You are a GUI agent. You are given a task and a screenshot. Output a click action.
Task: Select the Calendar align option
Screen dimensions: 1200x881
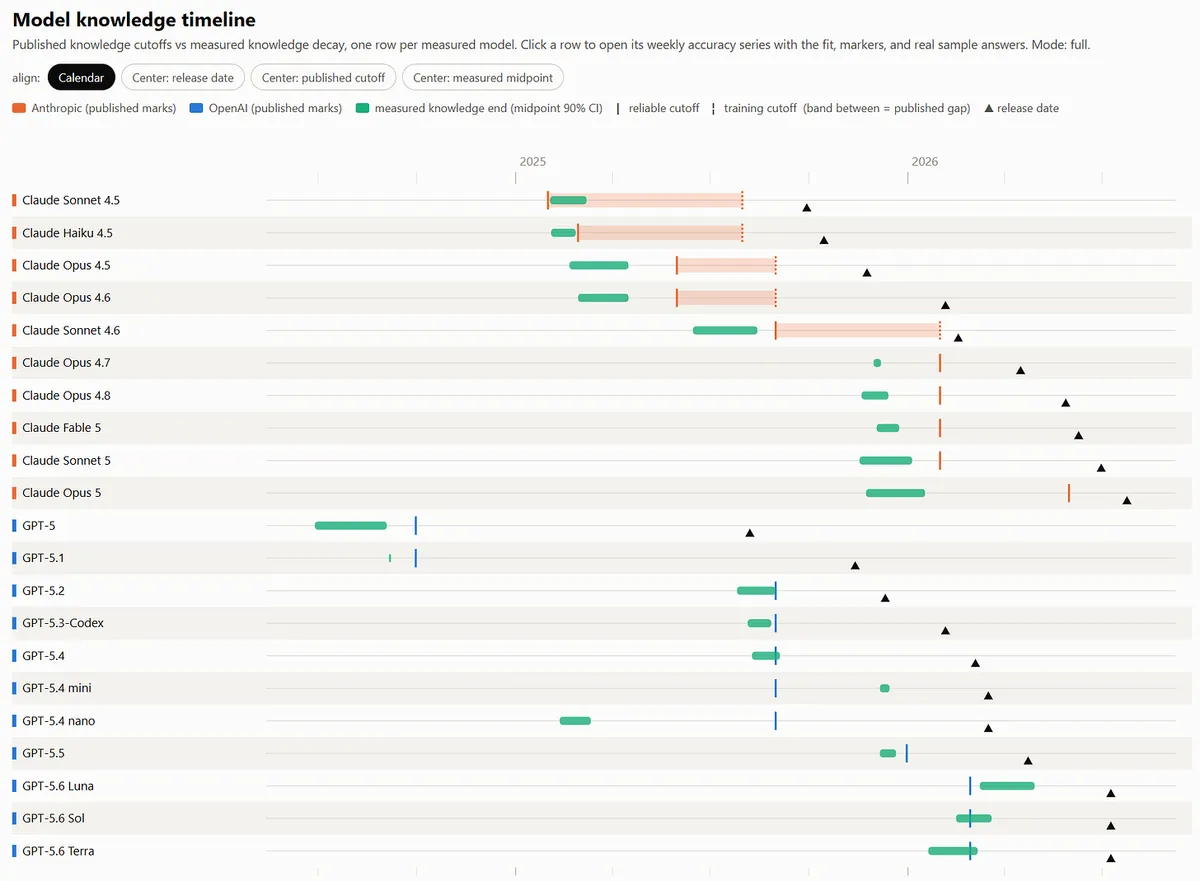81,78
